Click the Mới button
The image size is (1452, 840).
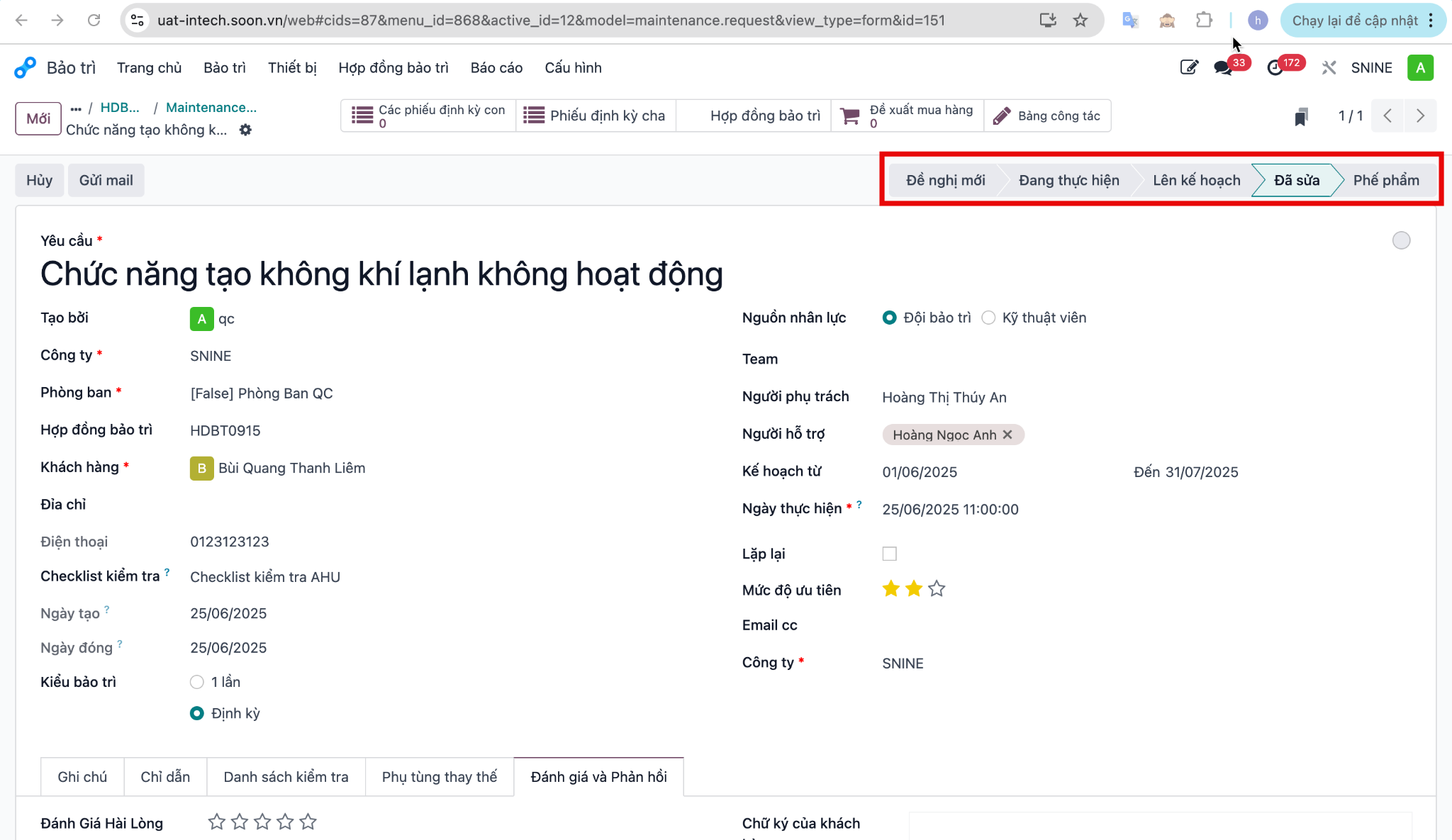pos(38,118)
